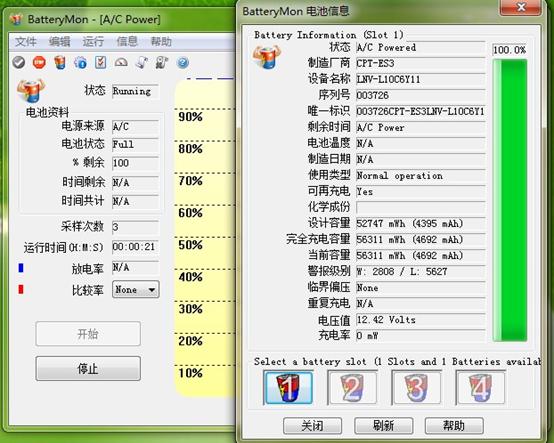Open the 信息 menu

click(x=127, y=42)
